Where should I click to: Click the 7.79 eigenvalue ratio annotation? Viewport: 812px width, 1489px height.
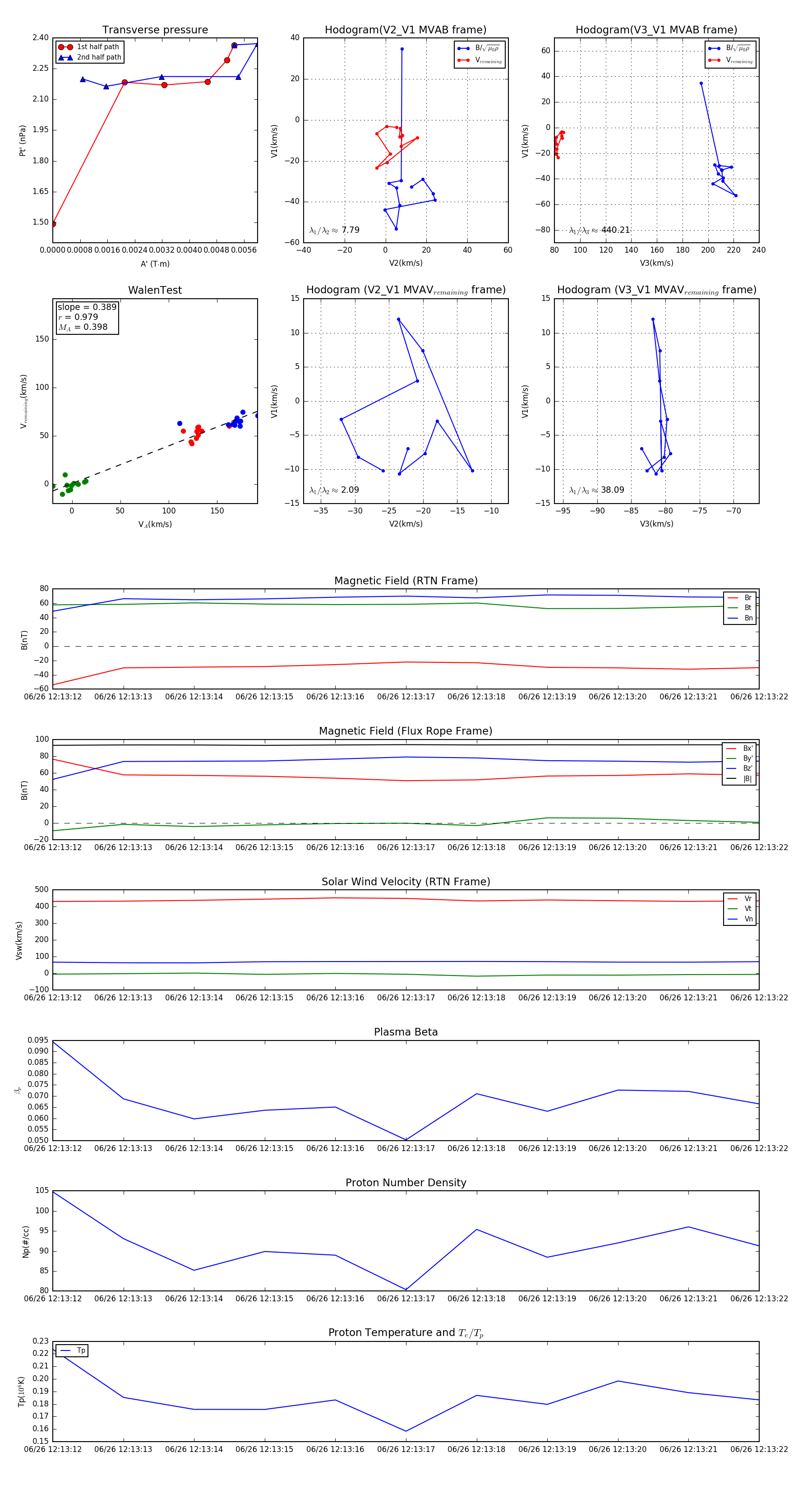(x=335, y=230)
